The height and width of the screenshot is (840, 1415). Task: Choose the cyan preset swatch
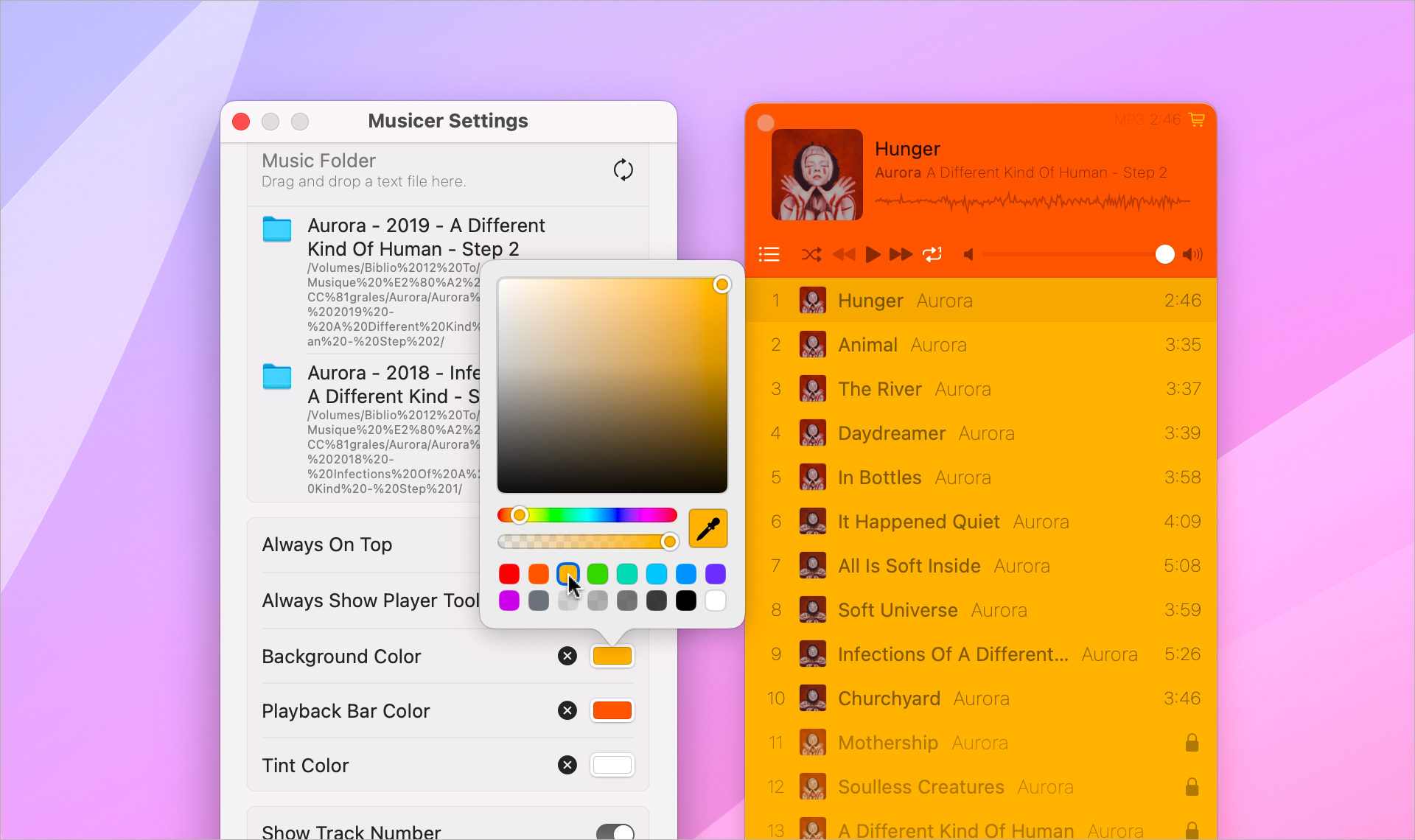(x=657, y=573)
